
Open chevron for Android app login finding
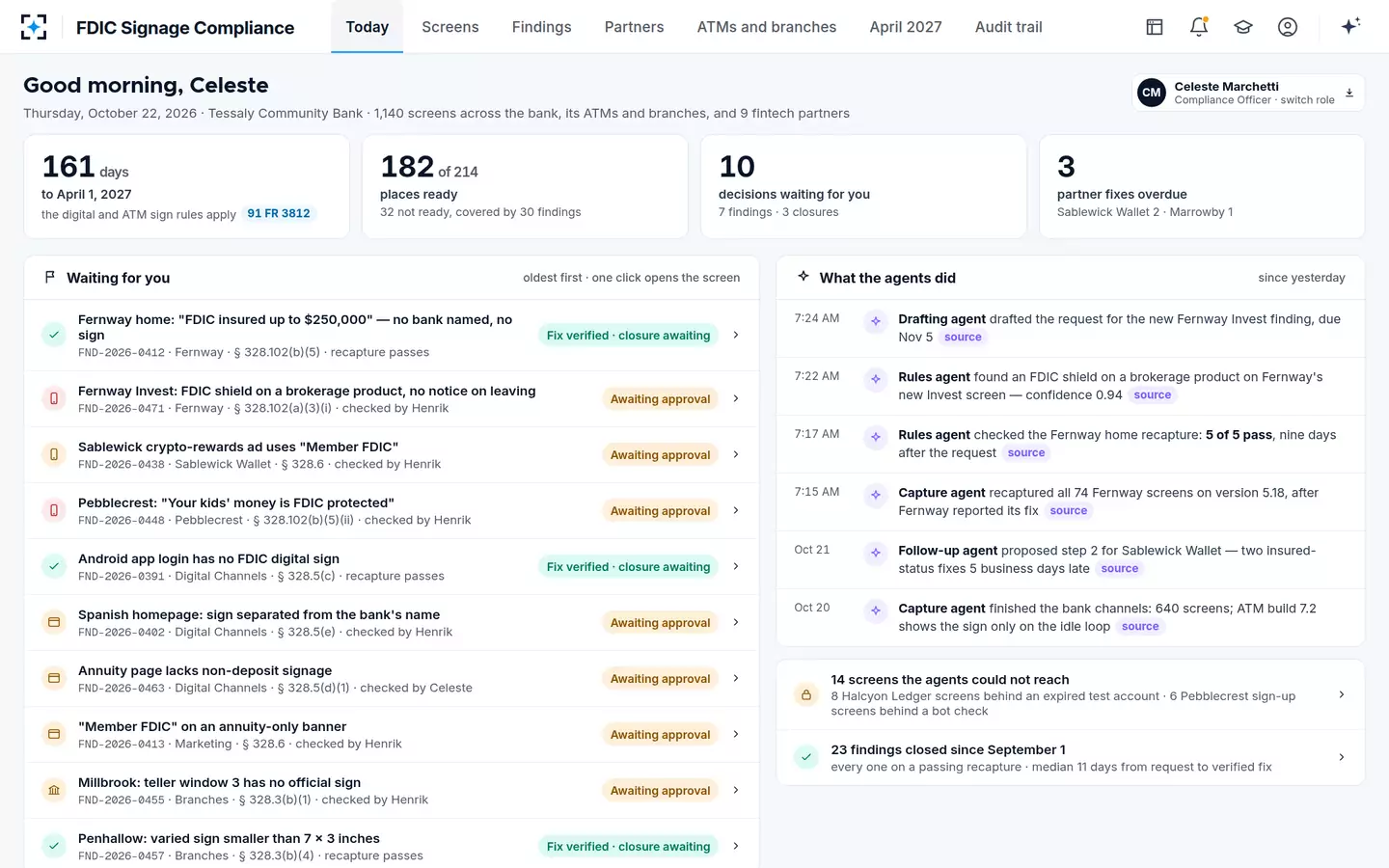click(736, 566)
